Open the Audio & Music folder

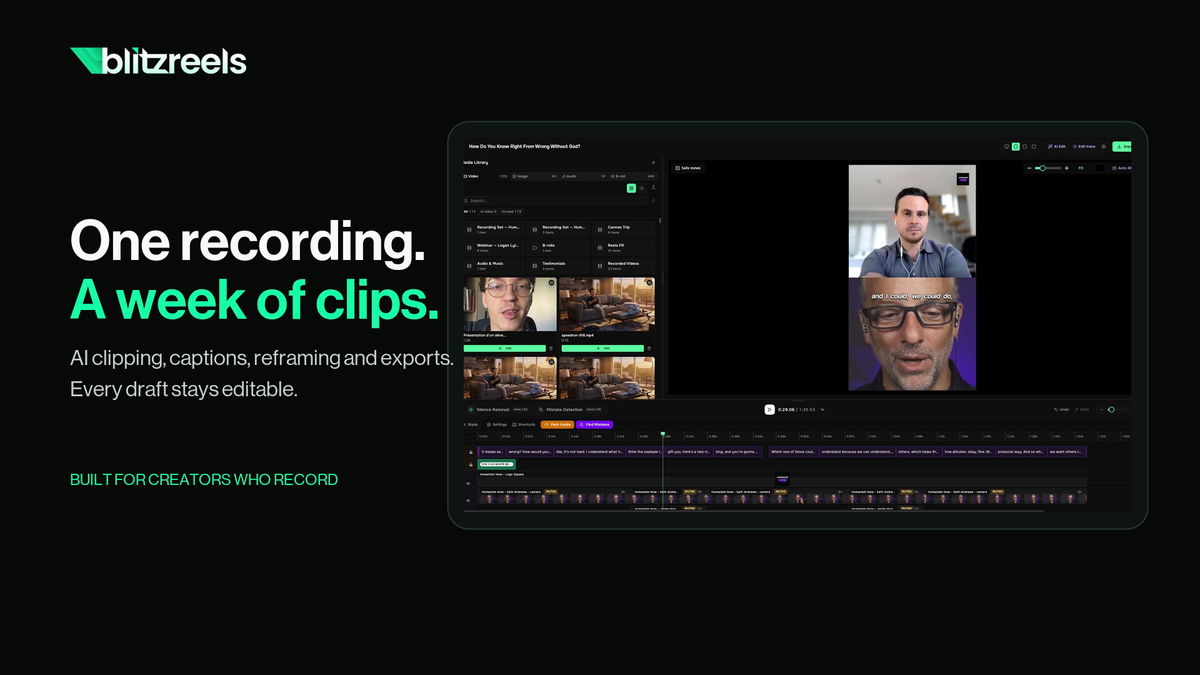click(x=495, y=266)
